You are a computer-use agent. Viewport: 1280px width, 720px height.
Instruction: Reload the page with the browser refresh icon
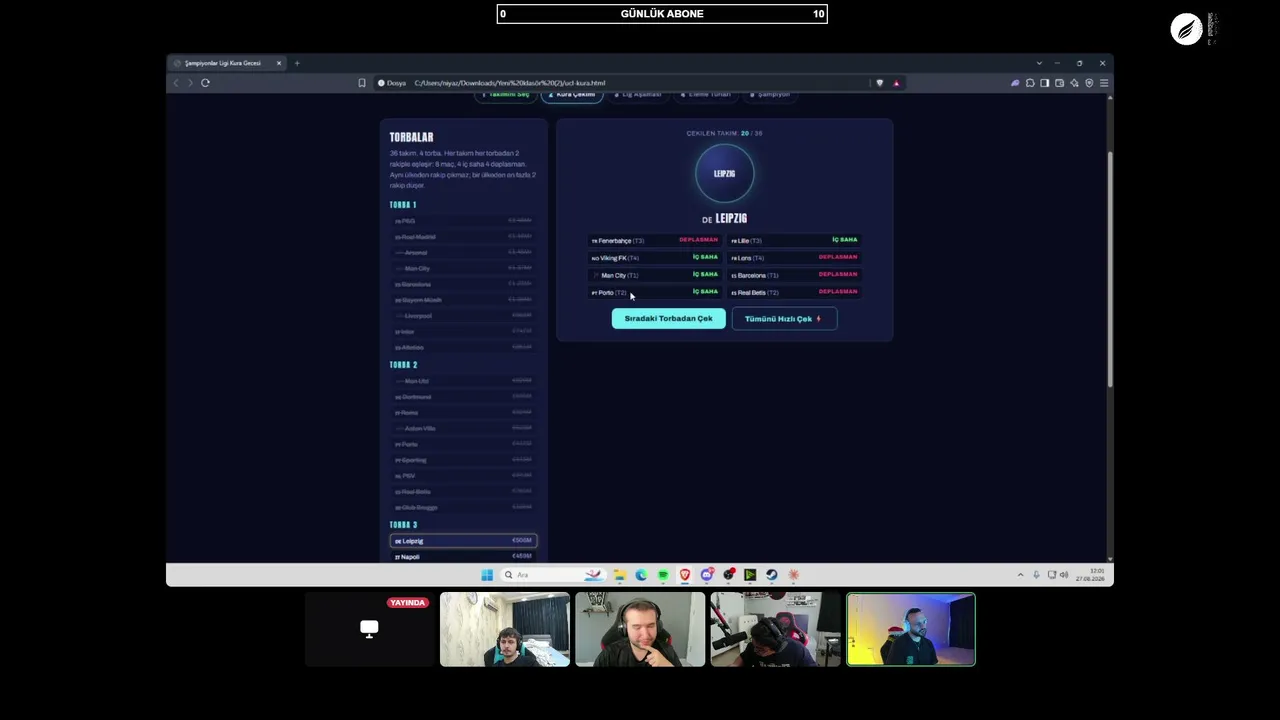point(205,83)
